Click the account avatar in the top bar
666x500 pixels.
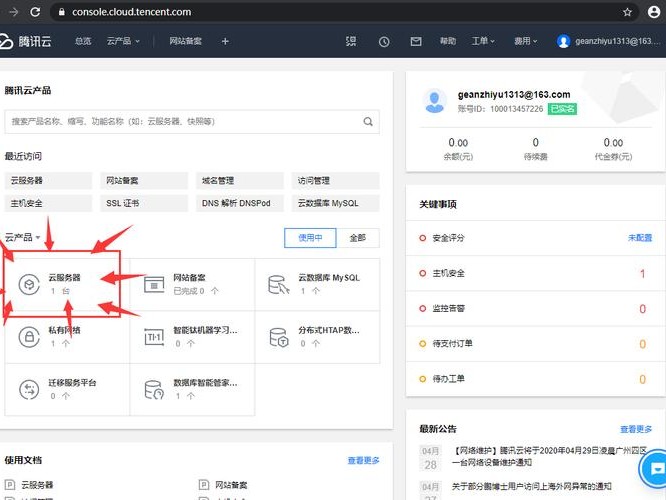(563, 41)
